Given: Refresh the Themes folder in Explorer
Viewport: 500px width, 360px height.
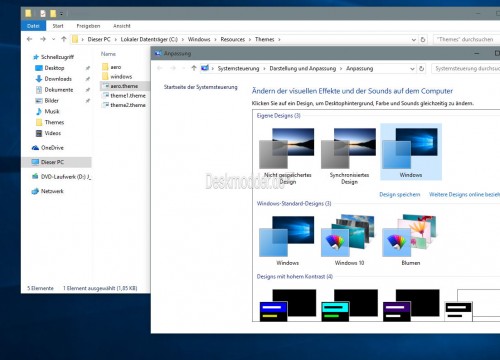Looking at the screenshot, I should pos(423,39).
